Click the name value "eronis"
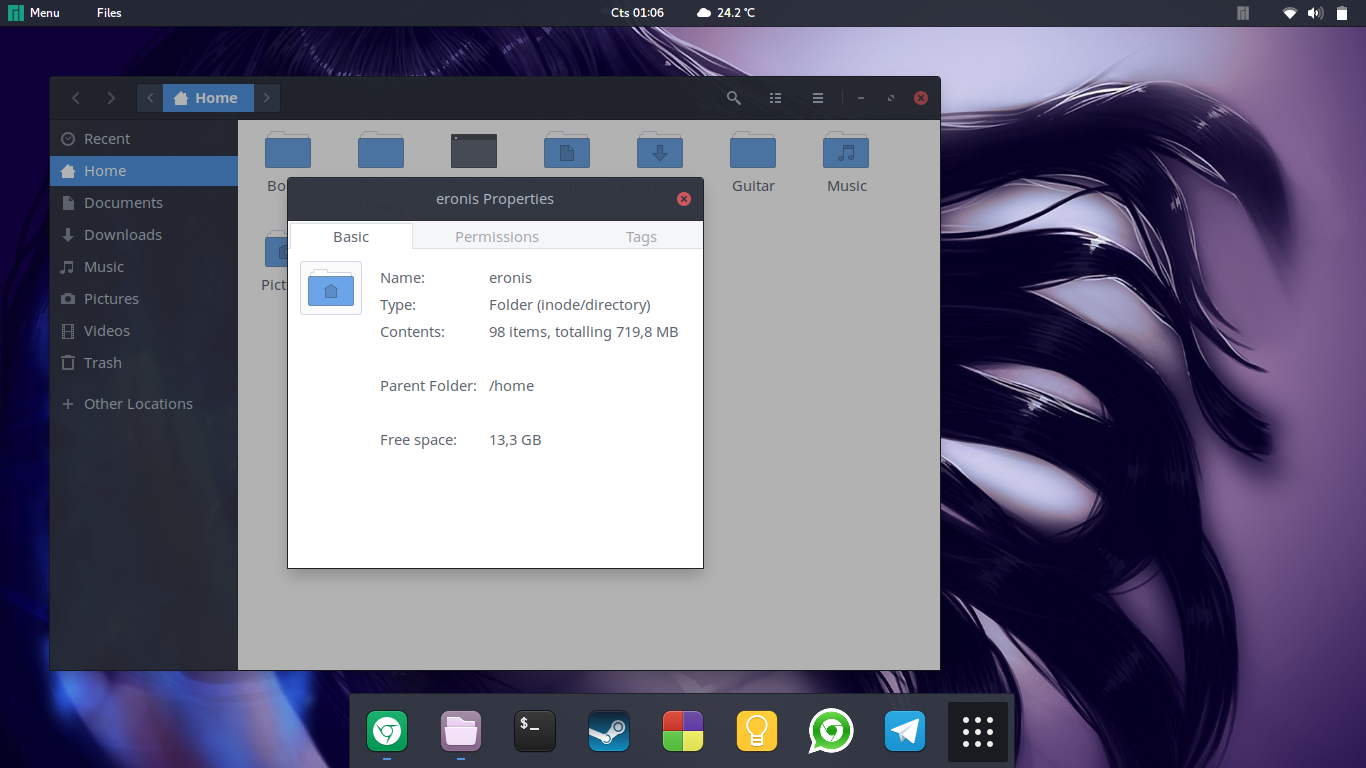 pyautogui.click(x=510, y=278)
